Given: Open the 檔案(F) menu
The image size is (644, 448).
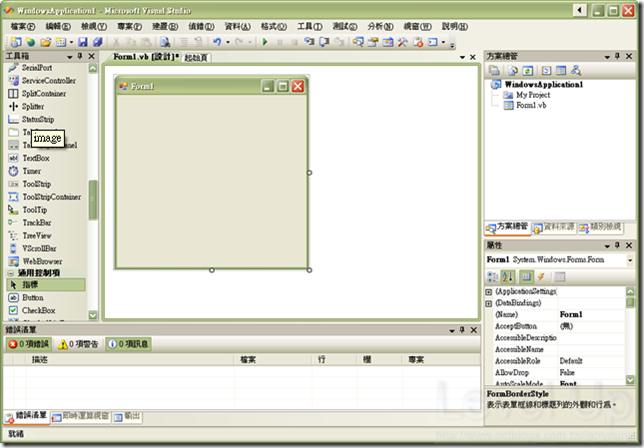Looking at the screenshot, I should tap(23, 26).
